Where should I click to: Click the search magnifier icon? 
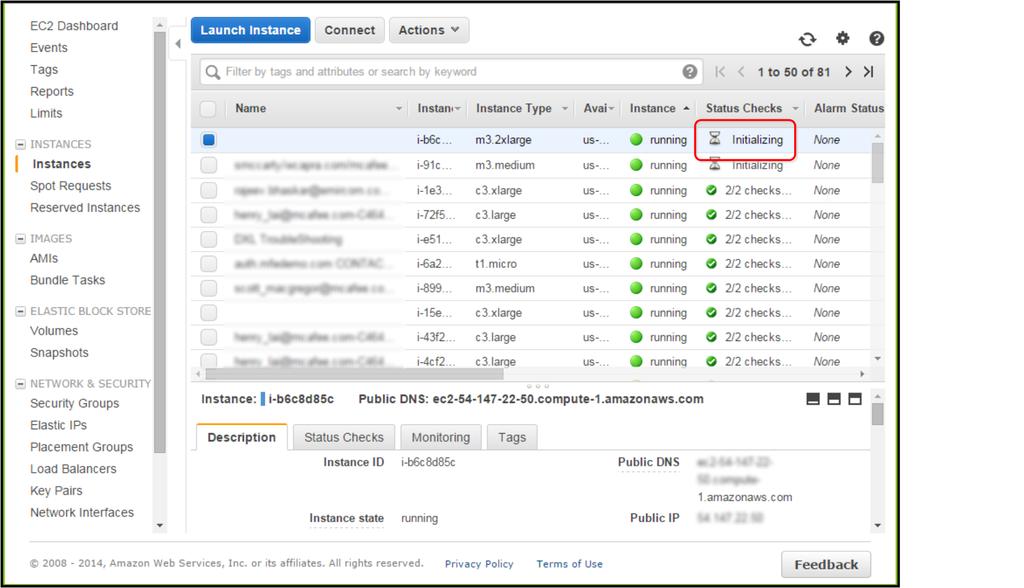(212, 72)
